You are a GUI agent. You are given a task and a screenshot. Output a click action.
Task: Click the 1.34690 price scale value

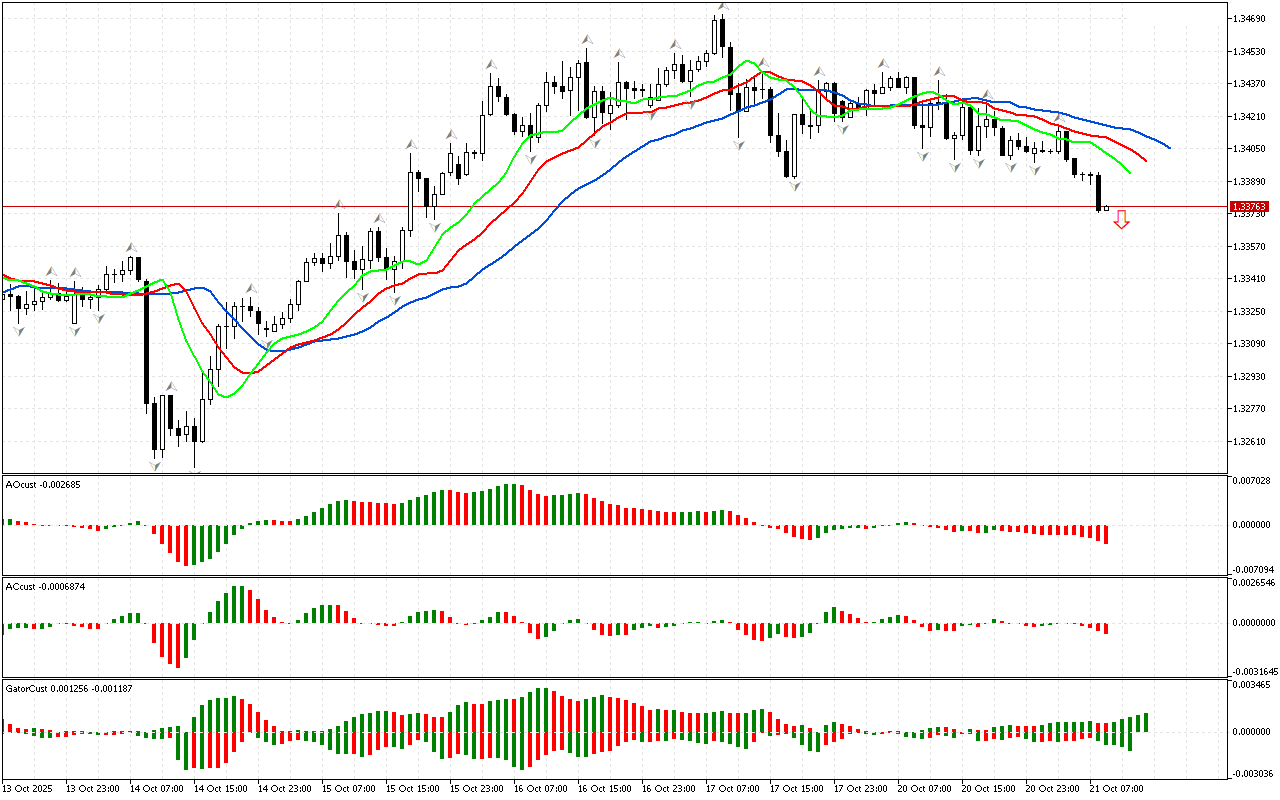pos(1249,18)
